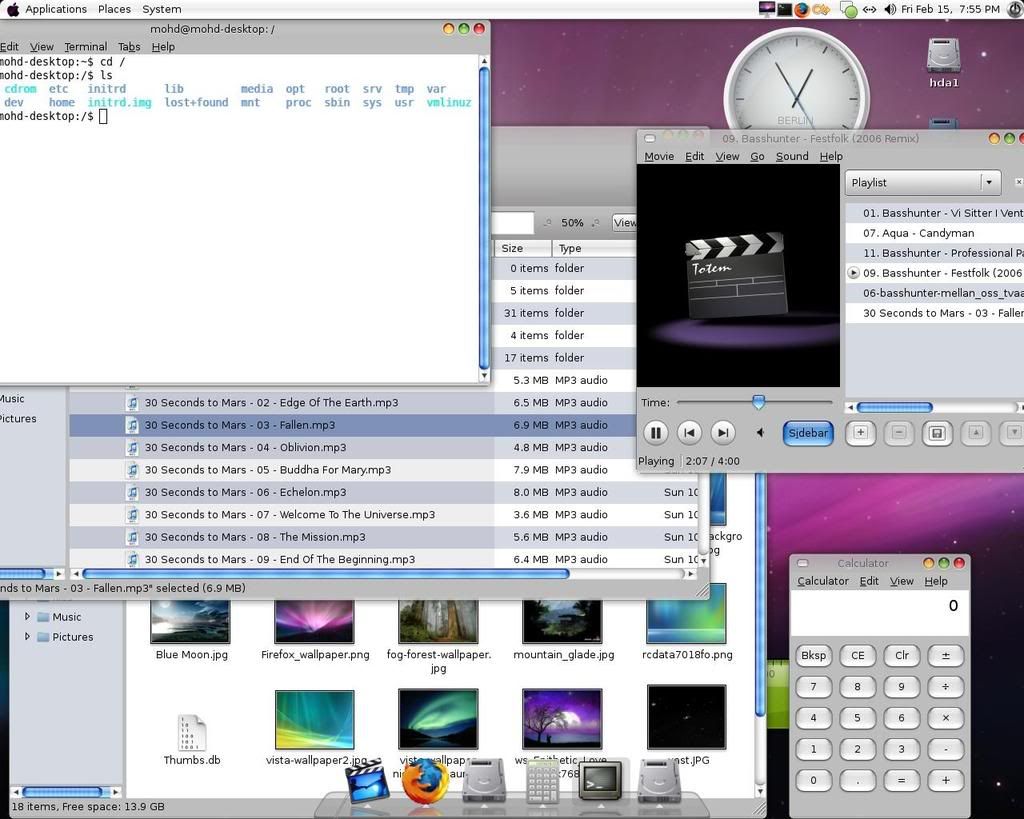Open the Go menu in Totem
The image size is (1024, 819).
tap(757, 156)
